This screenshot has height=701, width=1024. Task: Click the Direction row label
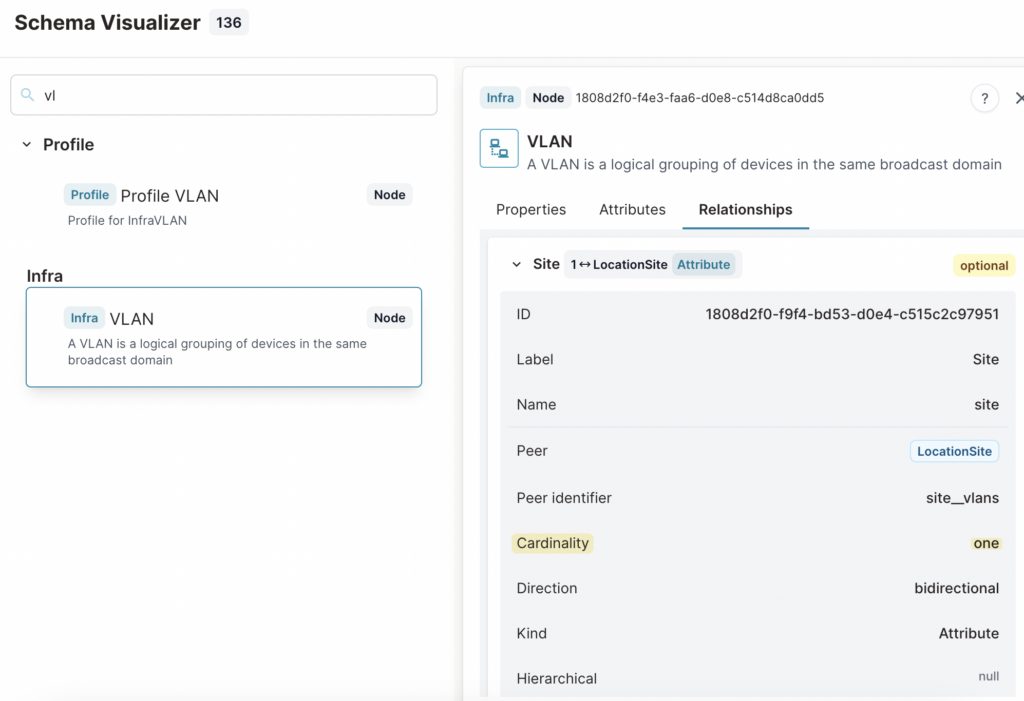tap(547, 588)
